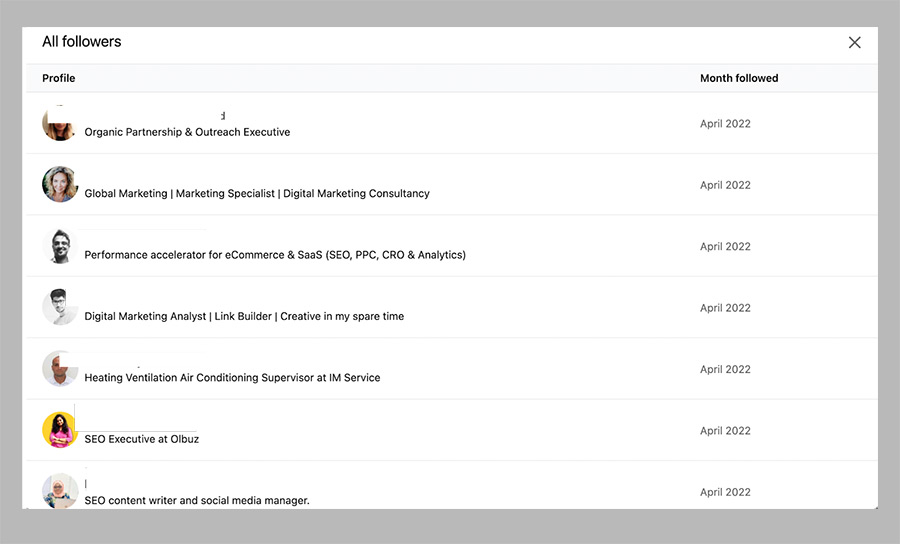Click Global Marketing | Marketing Specialist headline
900x544 pixels.
(x=257, y=194)
